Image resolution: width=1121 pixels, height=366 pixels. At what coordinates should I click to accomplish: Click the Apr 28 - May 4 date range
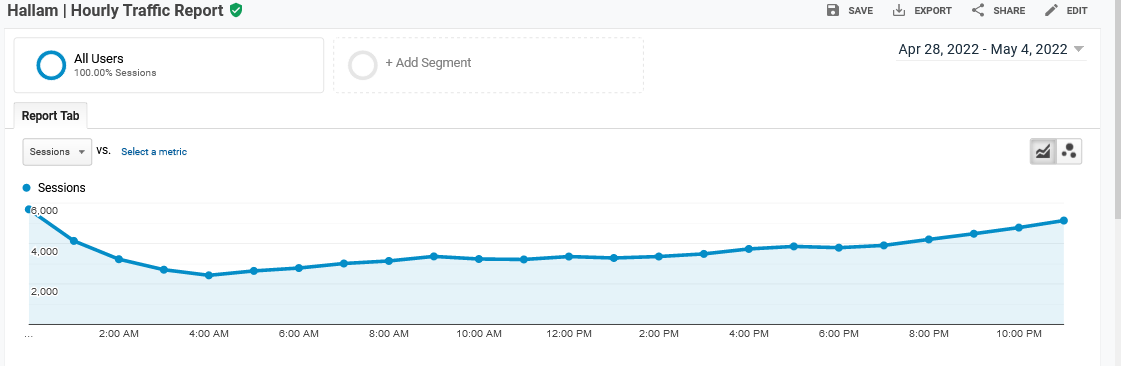click(982, 49)
